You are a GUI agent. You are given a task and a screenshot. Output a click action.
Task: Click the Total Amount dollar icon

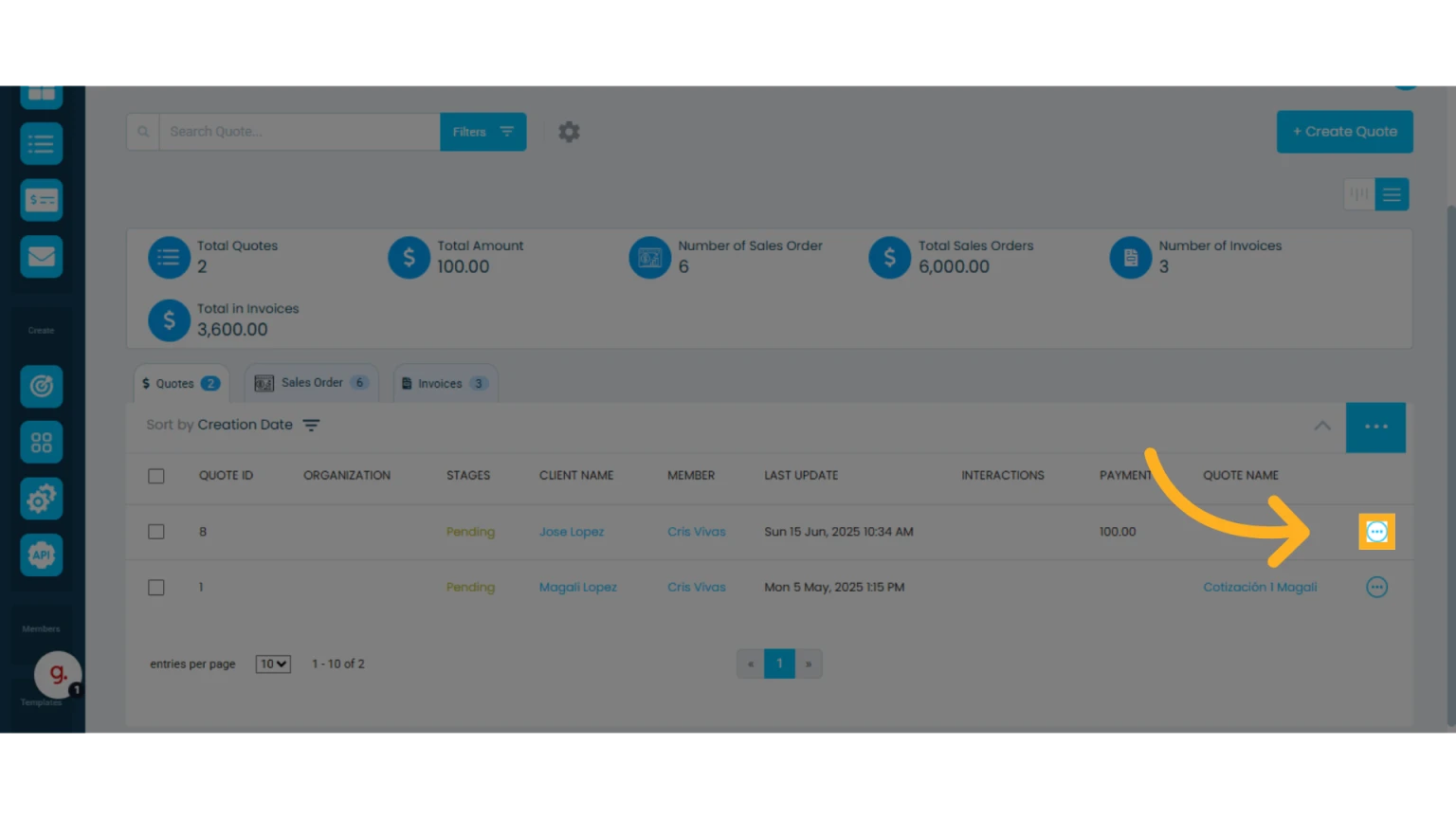pos(409,257)
